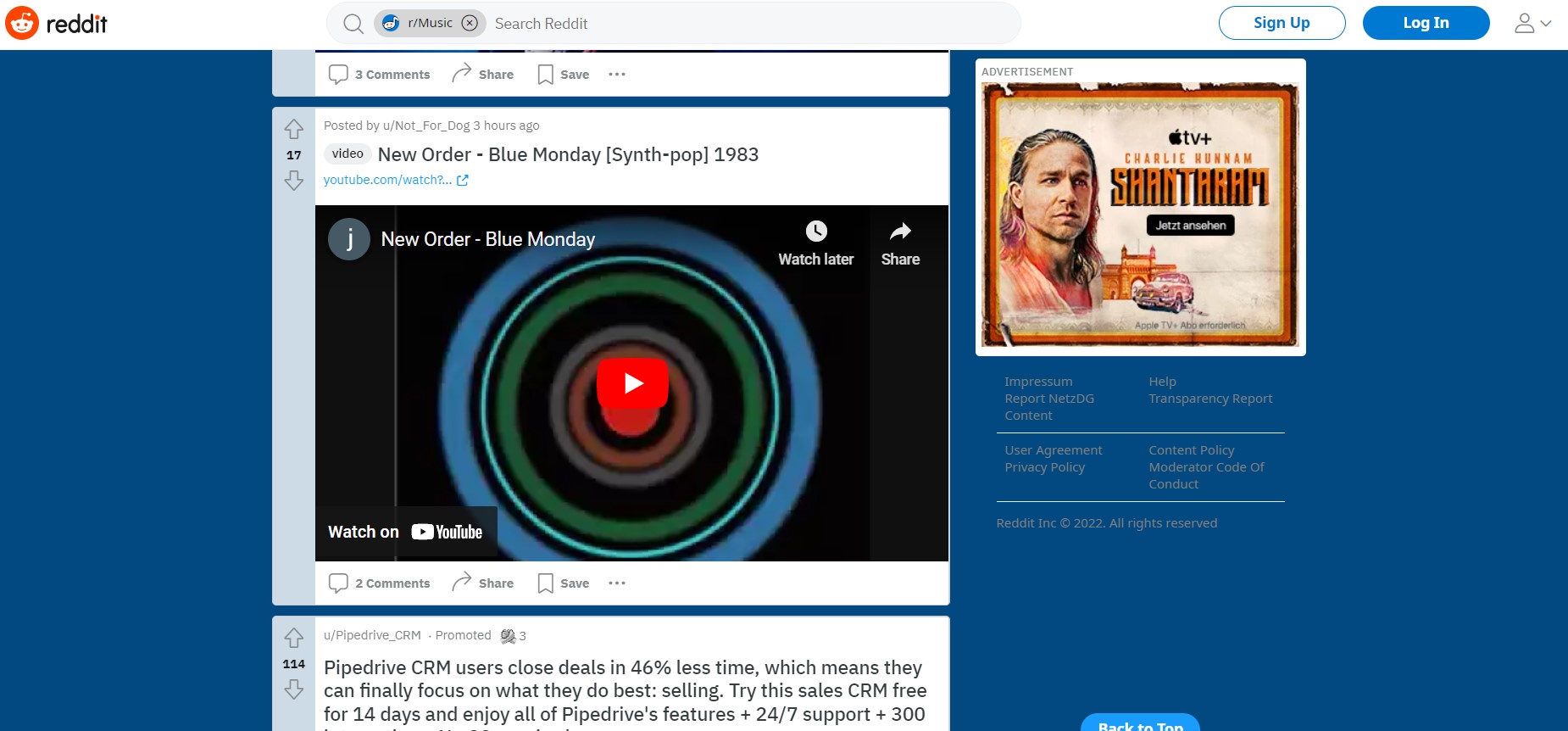Image resolution: width=1568 pixels, height=731 pixels.
Task: Open the 2 Comments section
Action: [380, 583]
